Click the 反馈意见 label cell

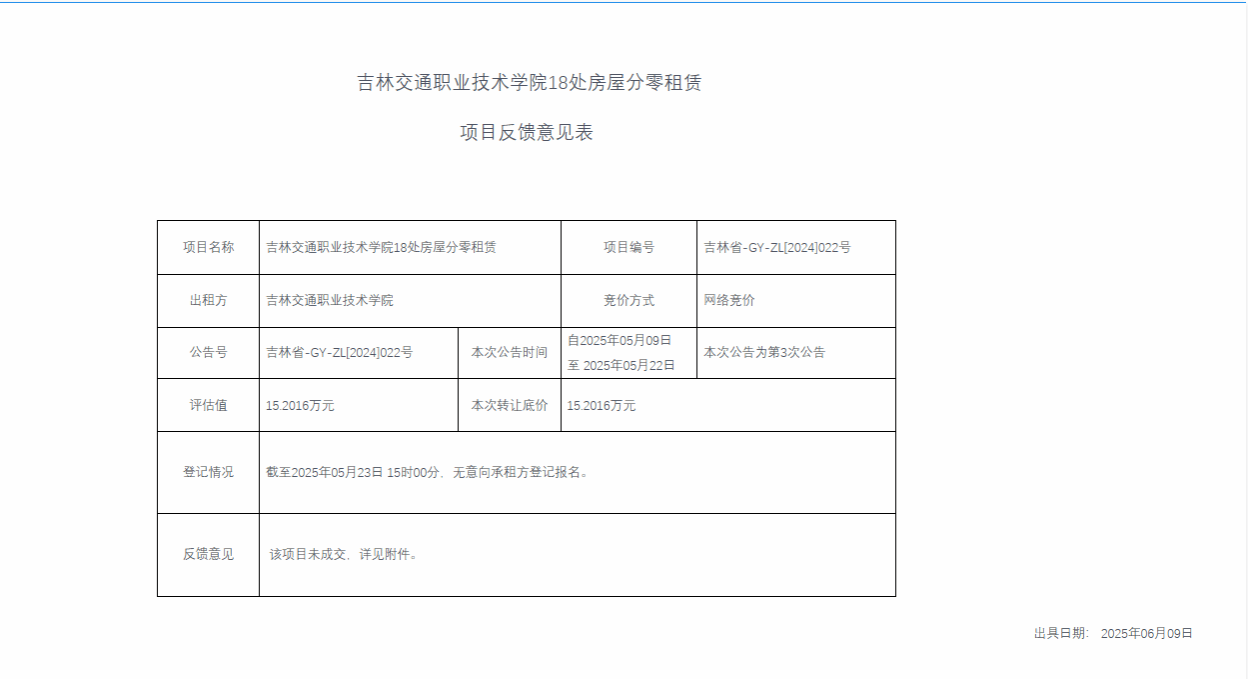(208, 554)
